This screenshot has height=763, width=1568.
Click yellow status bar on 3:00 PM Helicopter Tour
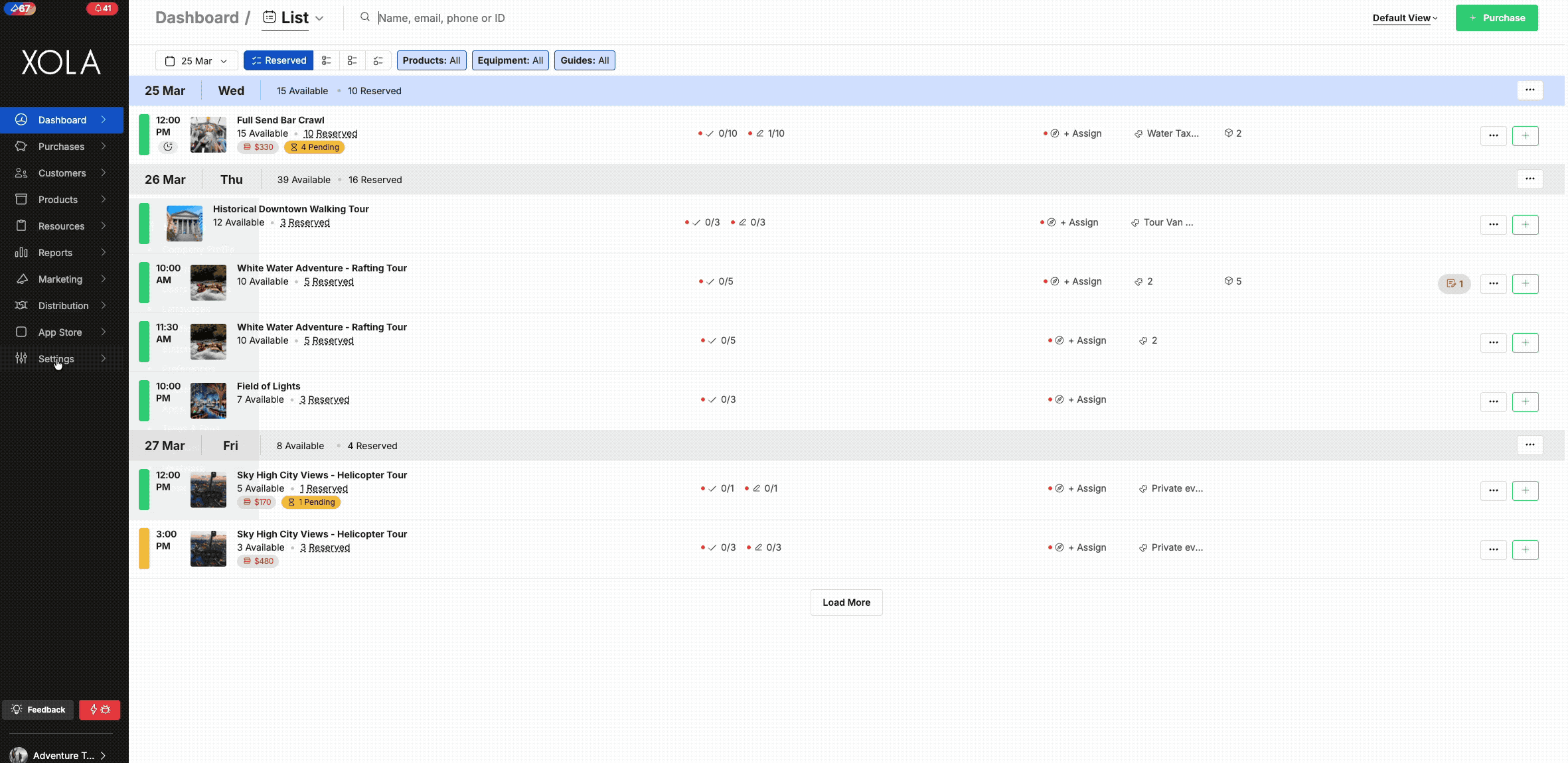[143, 548]
